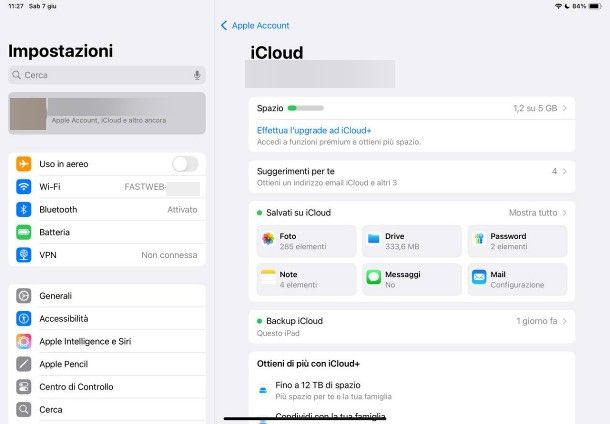Tap 2 elementi under Password

click(x=508, y=247)
